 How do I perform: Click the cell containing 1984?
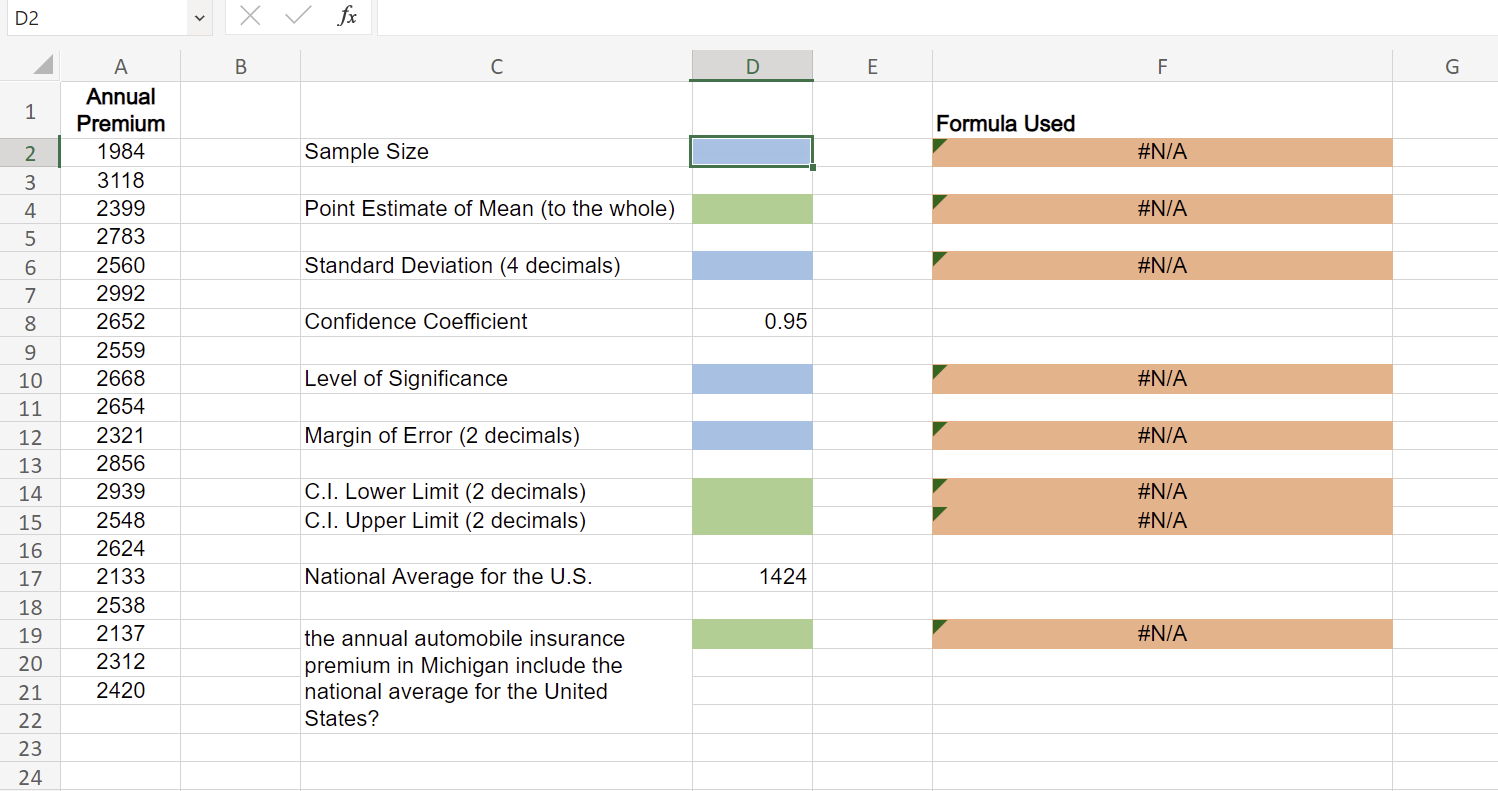(x=120, y=152)
